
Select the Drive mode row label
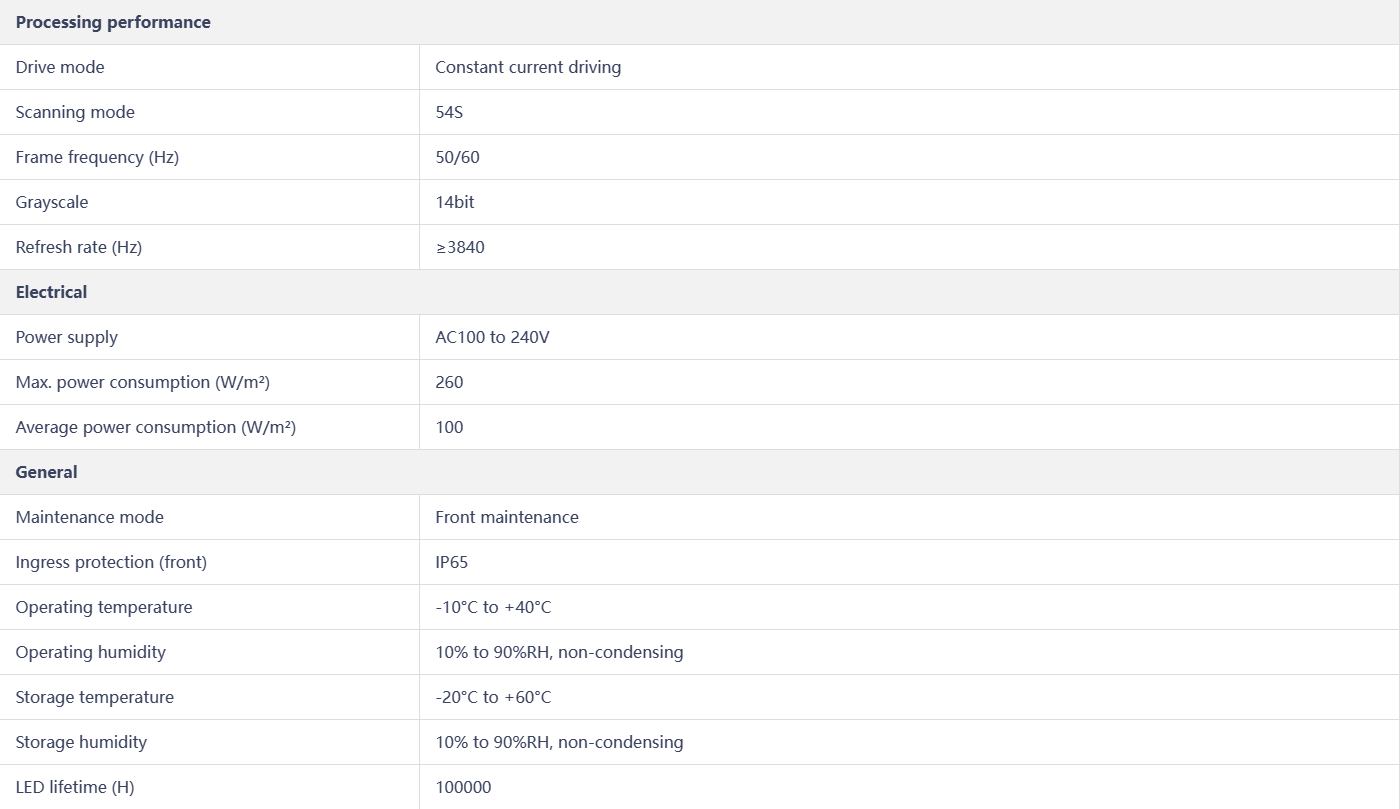click(60, 67)
